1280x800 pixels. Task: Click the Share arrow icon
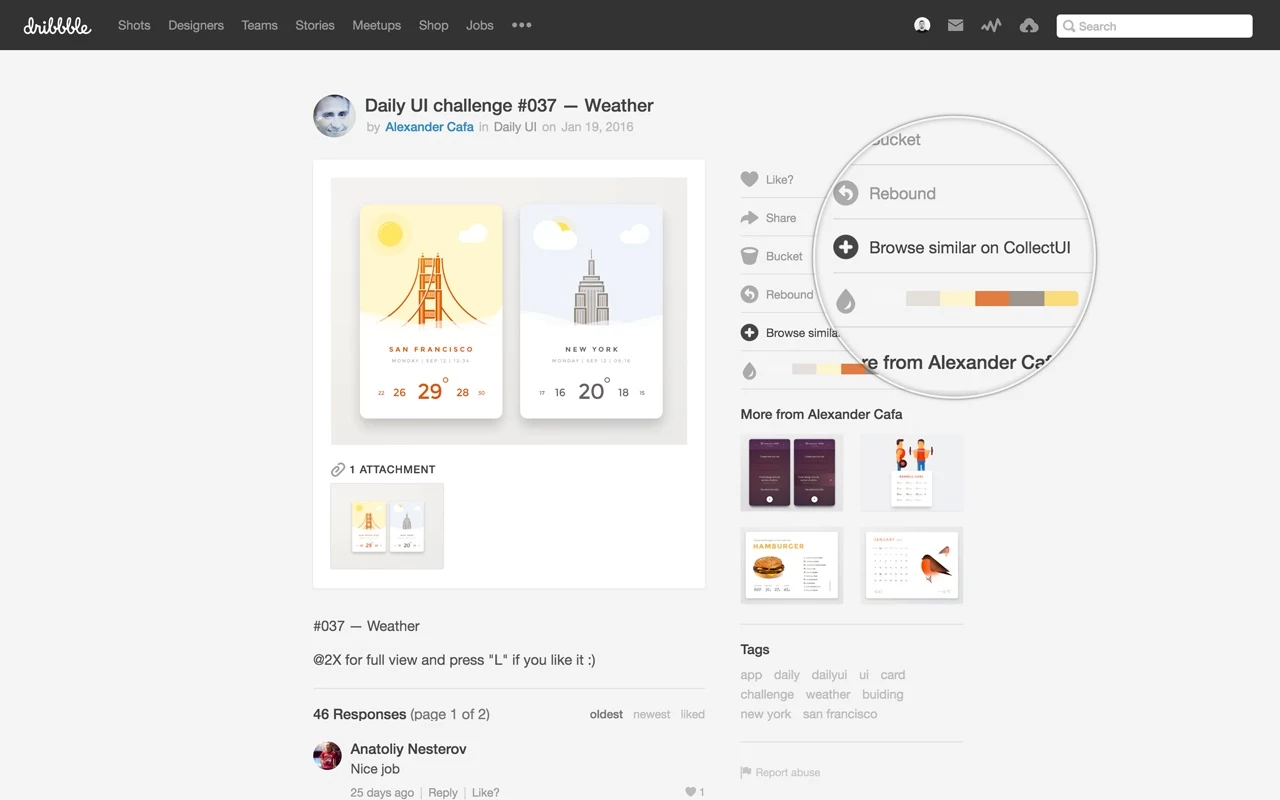click(749, 218)
